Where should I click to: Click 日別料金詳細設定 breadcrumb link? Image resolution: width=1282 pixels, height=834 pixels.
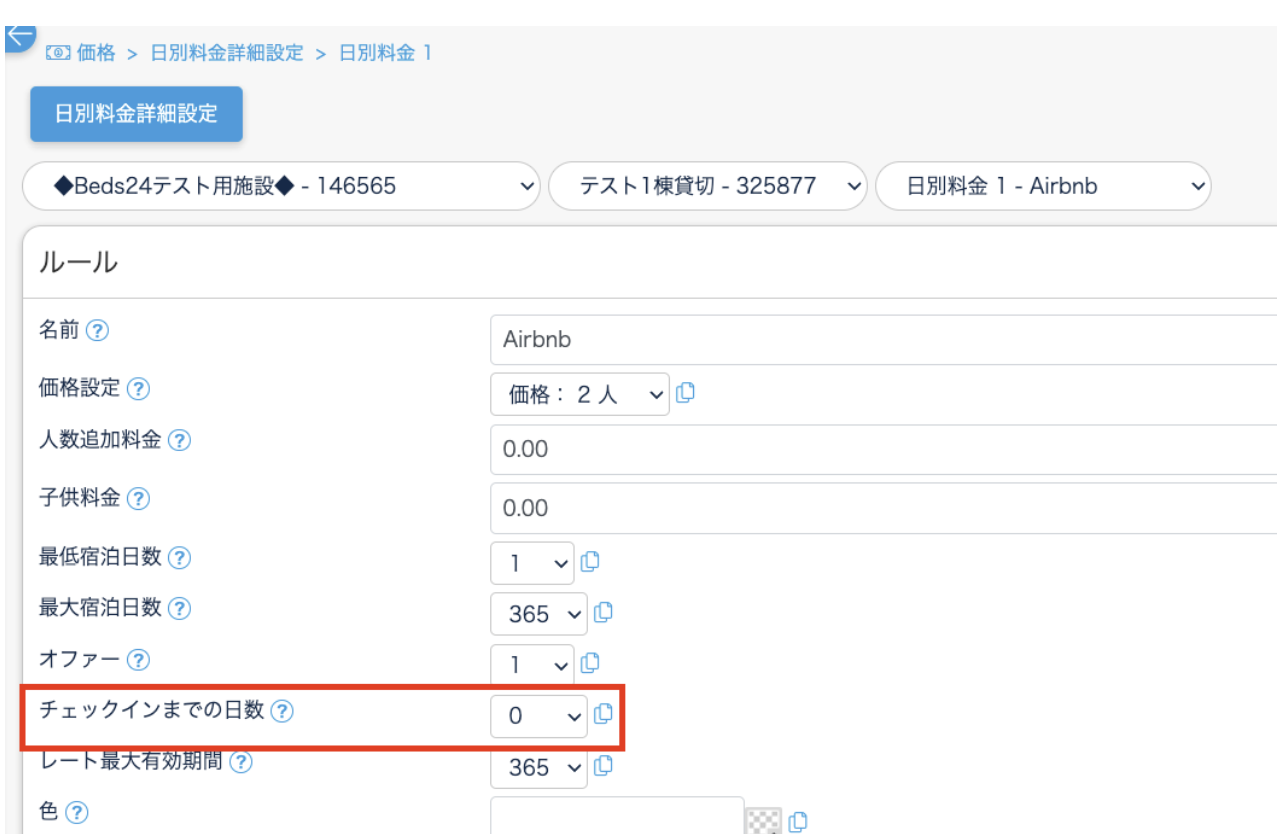pyautogui.click(x=226, y=54)
